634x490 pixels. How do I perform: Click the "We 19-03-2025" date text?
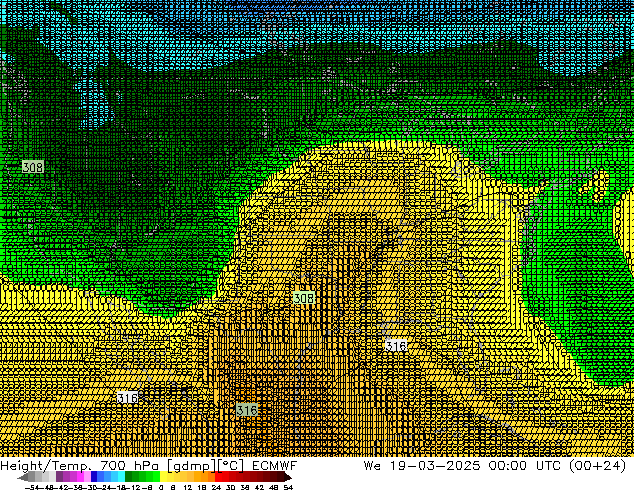422,465
